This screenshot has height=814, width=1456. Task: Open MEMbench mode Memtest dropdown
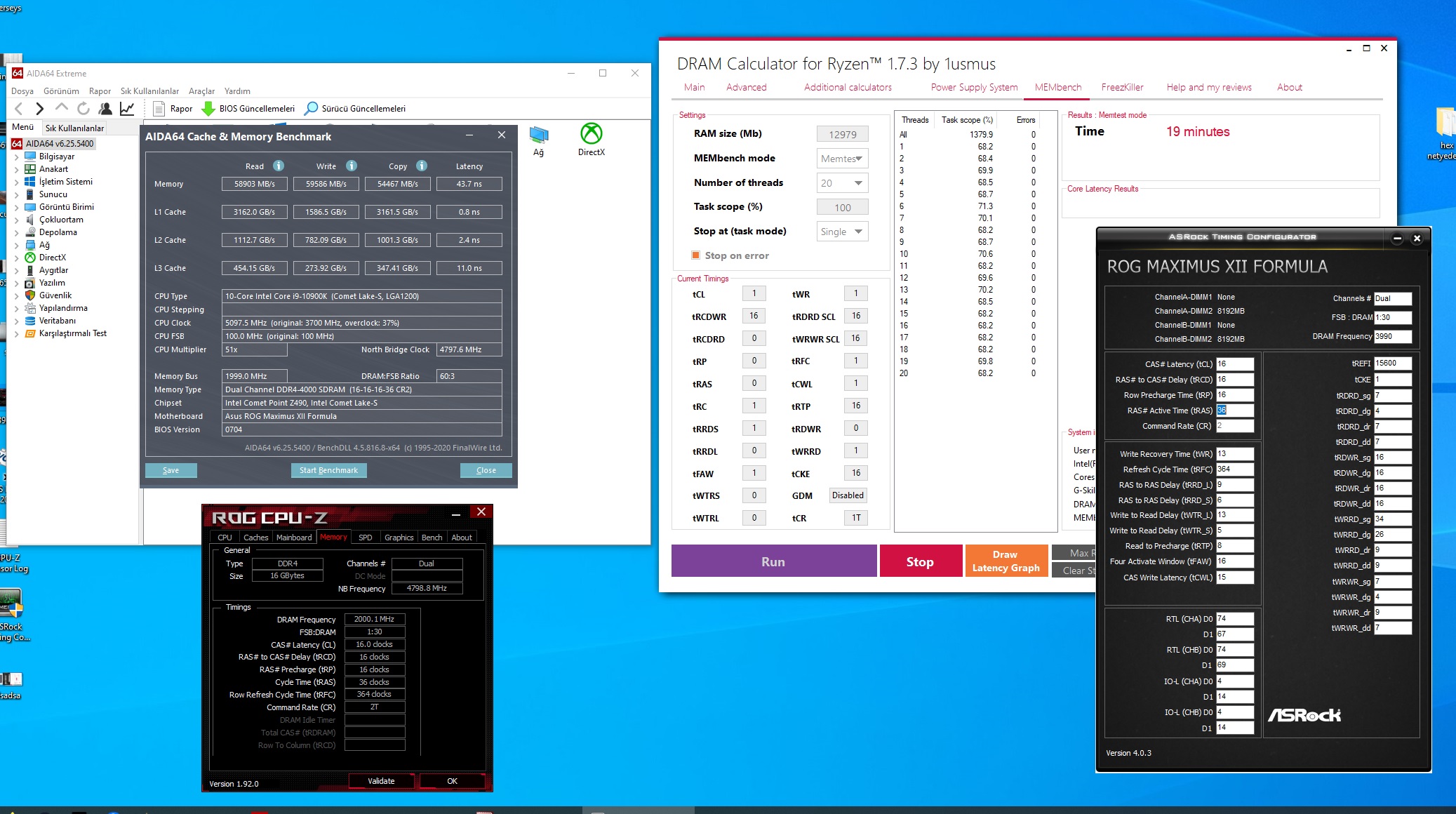pyautogui.click(x=843, y=159)
